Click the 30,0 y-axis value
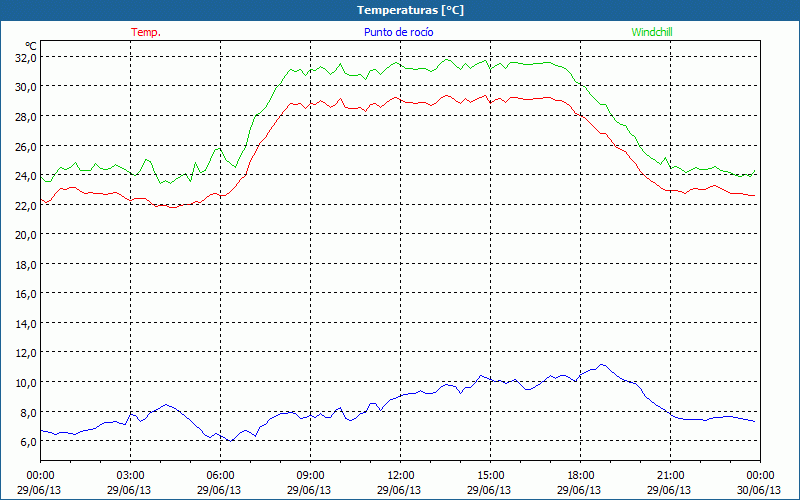 click(x=26, y=87)
